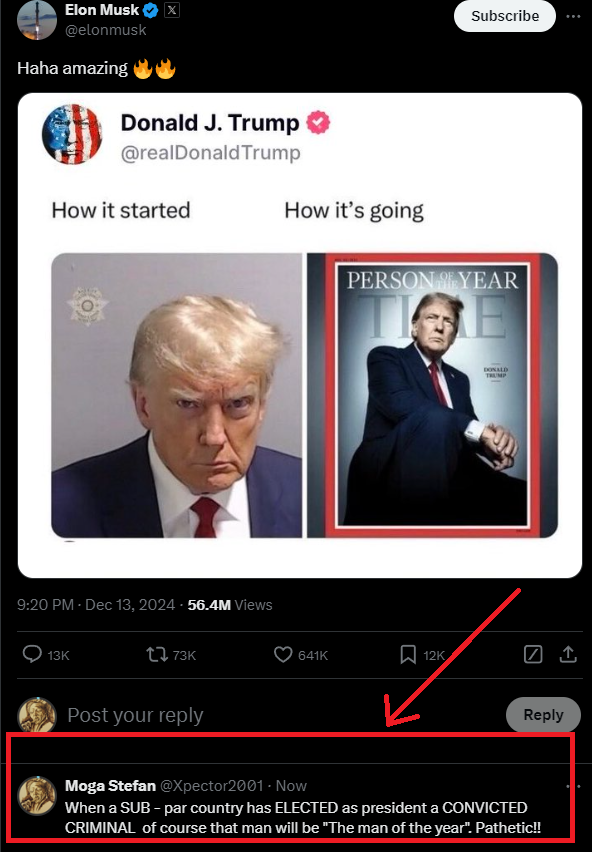Click the 9:20 PM Dec 13, 2024 timestamp
592x852 pixels.
click(96, 605)
